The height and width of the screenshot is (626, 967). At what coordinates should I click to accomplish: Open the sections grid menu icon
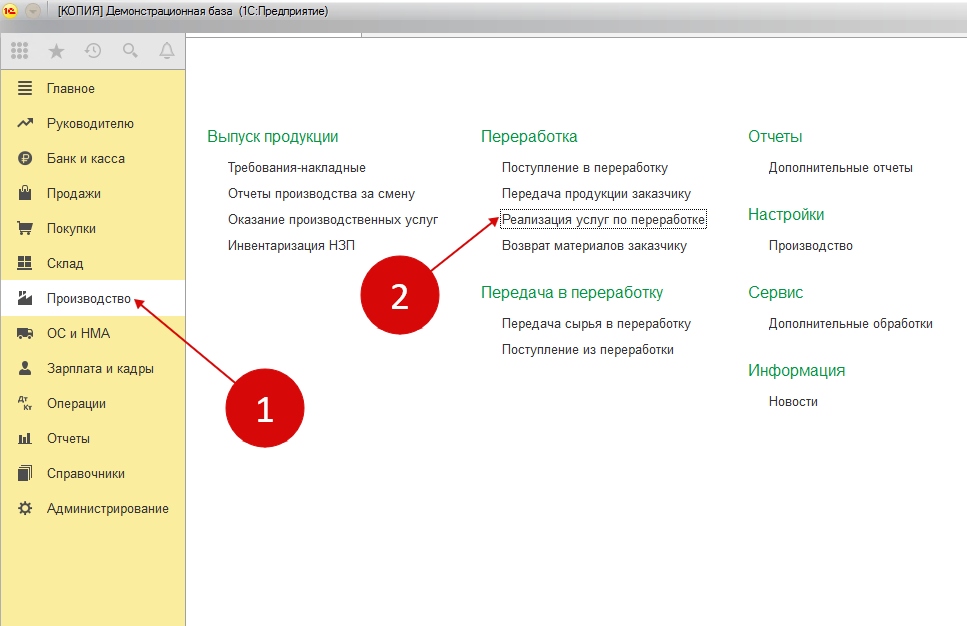click(x=19, y=51)
